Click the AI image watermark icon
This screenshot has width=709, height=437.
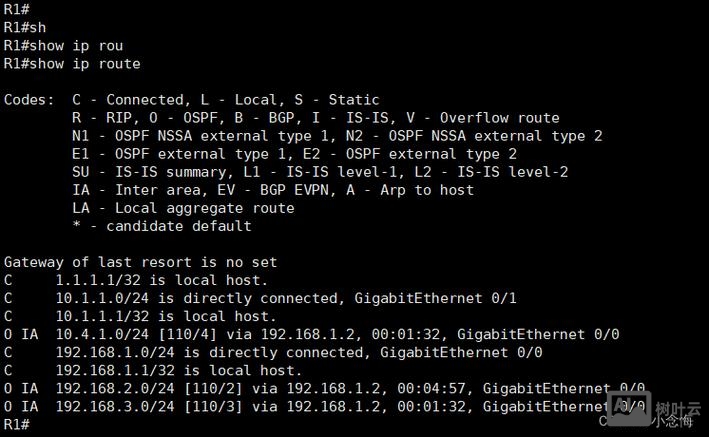point(630,405)
